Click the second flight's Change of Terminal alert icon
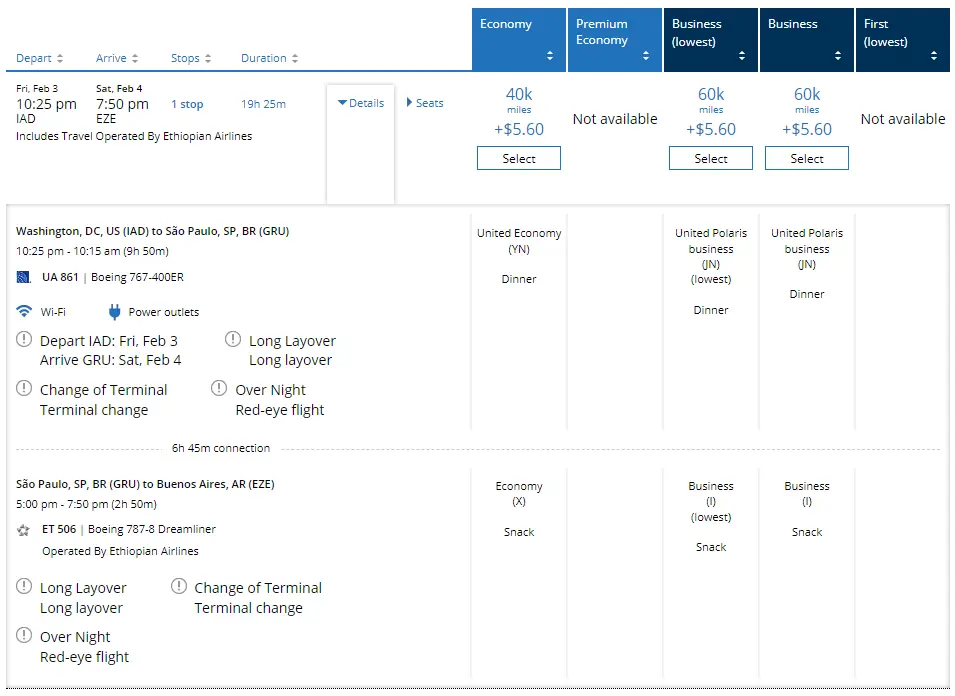 click(x=179, y=587)
